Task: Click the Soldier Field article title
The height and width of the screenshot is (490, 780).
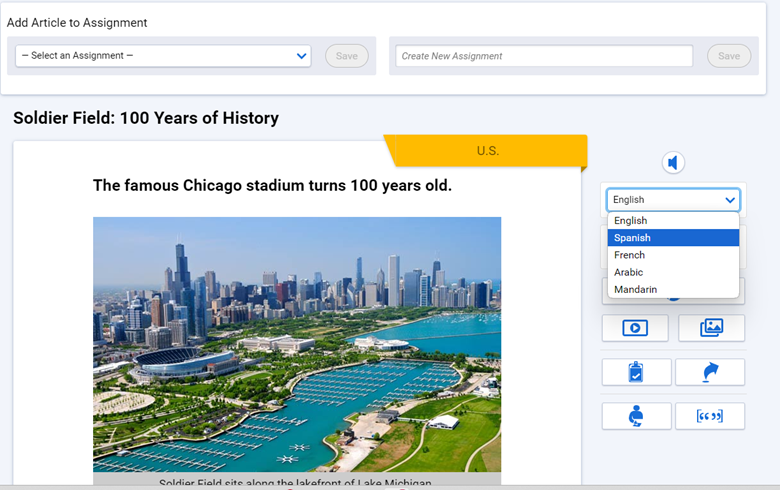Action: point(146,118)
